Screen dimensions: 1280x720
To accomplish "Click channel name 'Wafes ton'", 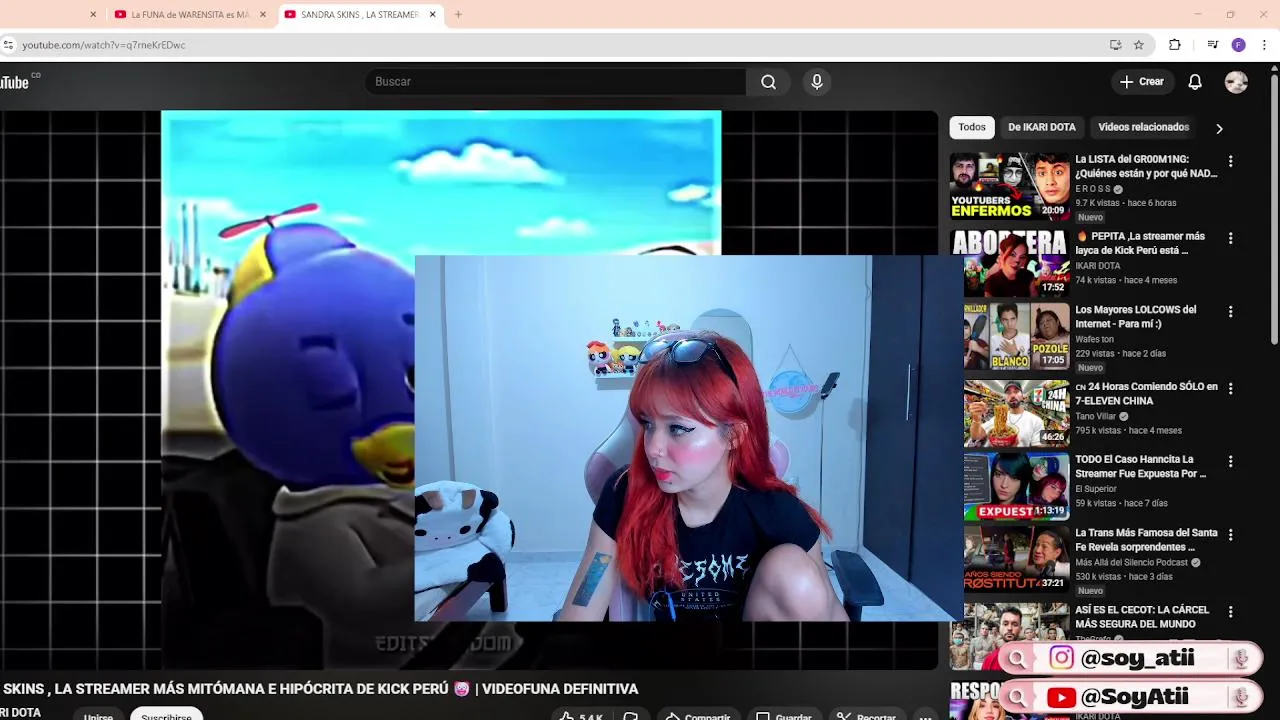I will coord(1095,340).
